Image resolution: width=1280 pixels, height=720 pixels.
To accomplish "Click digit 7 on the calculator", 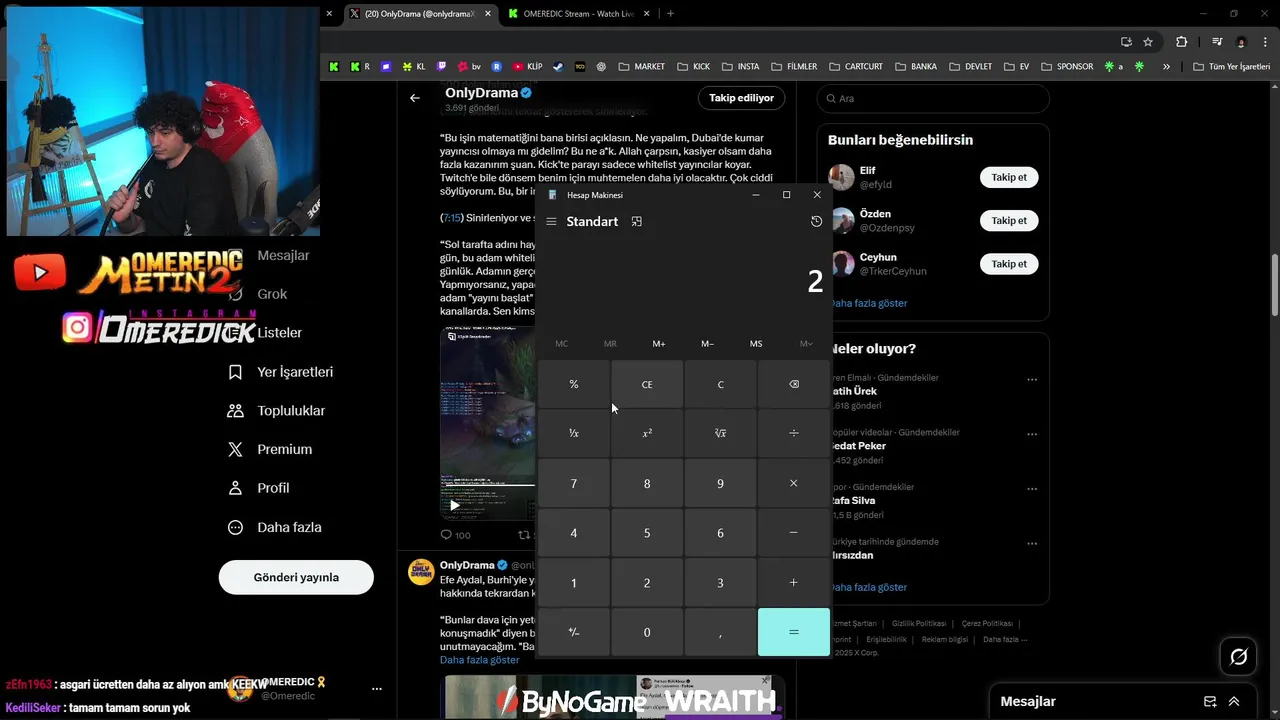I will 574,483.
